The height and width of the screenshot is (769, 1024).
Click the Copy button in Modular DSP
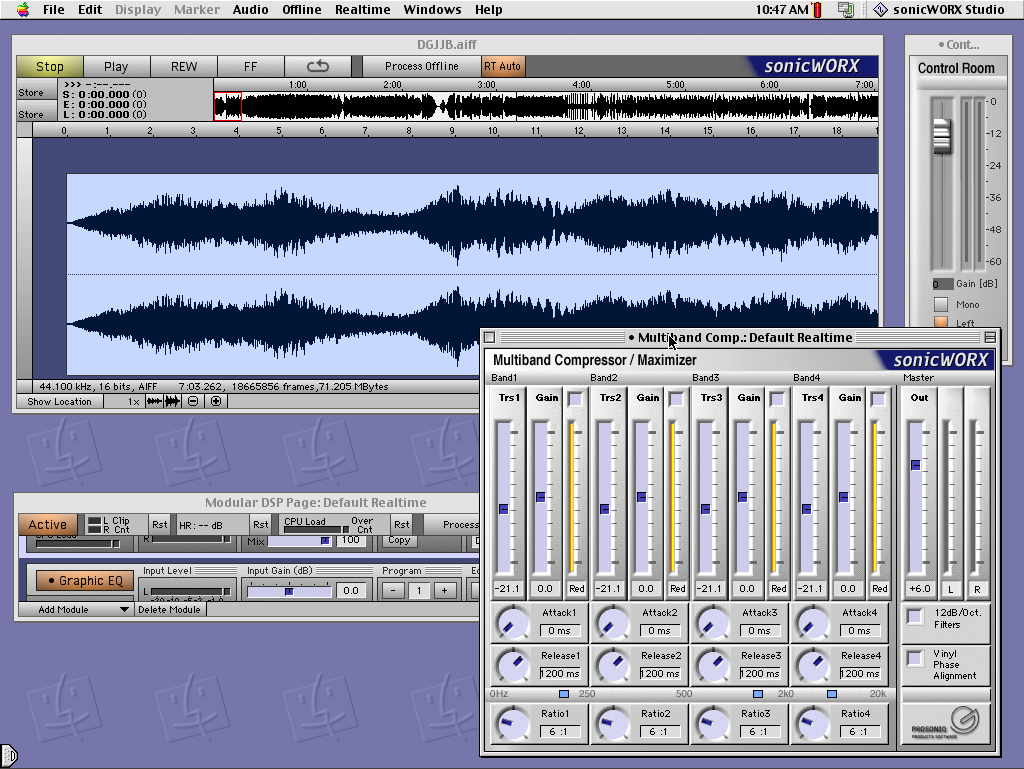(x=399, y=541)
